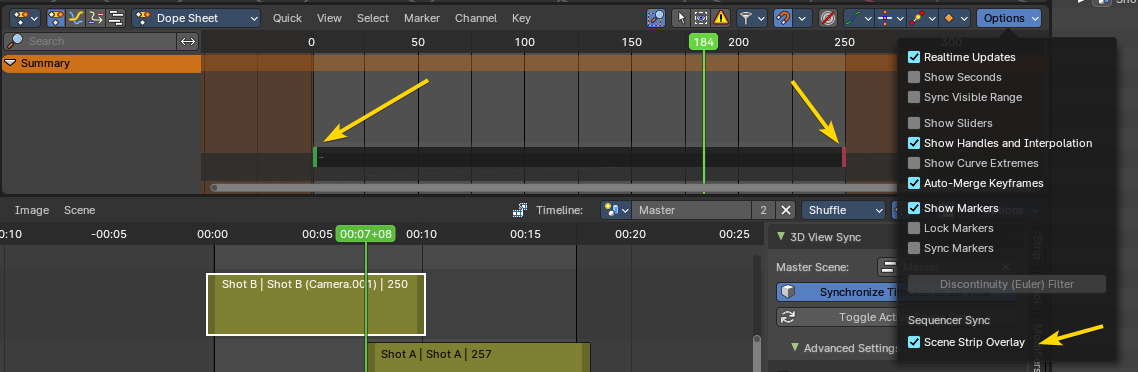Screen dimensions: 1138x372
Task: Uncheck Auto-Merge Keyframes
Action: tap(914, 183)
